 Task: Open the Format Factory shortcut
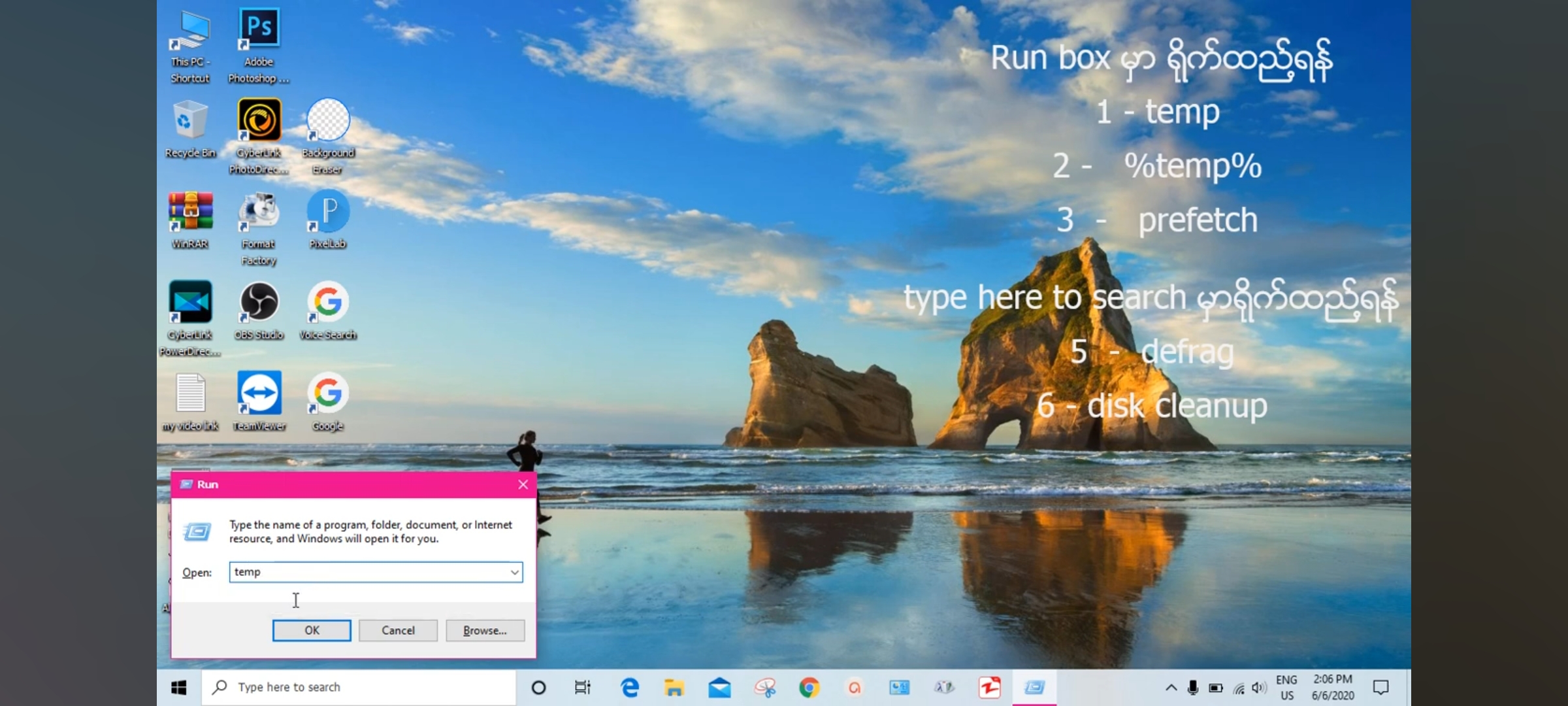tap(259, 212)
